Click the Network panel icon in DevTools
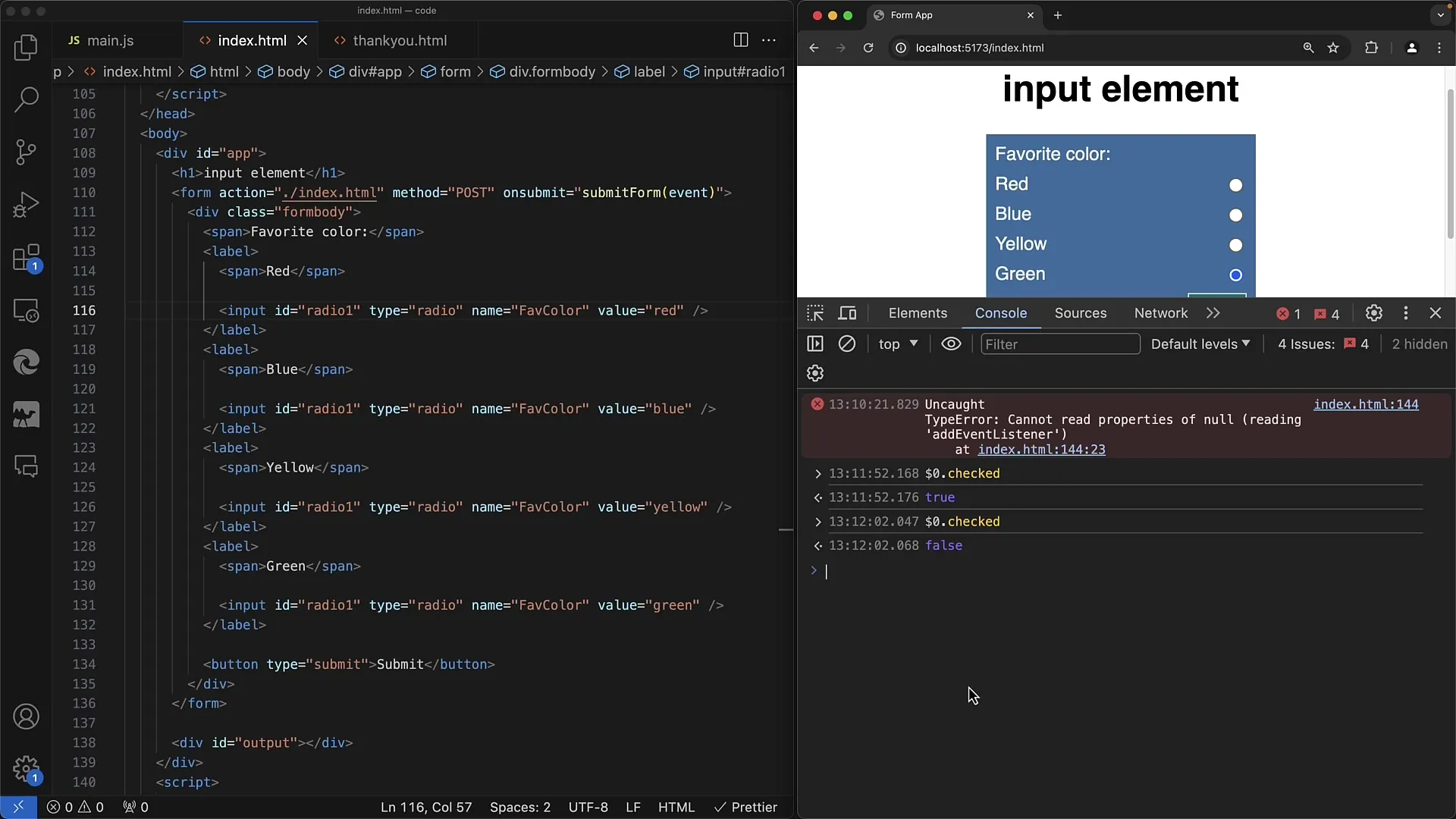The width and height of the screenshot is (1456, 819). tap(1160, 313)
